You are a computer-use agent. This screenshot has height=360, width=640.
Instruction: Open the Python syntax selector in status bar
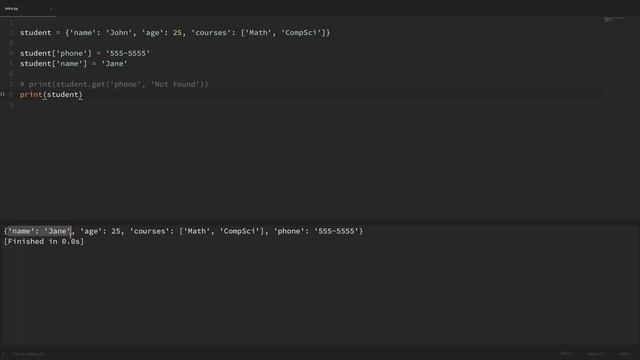click(625, 354)
